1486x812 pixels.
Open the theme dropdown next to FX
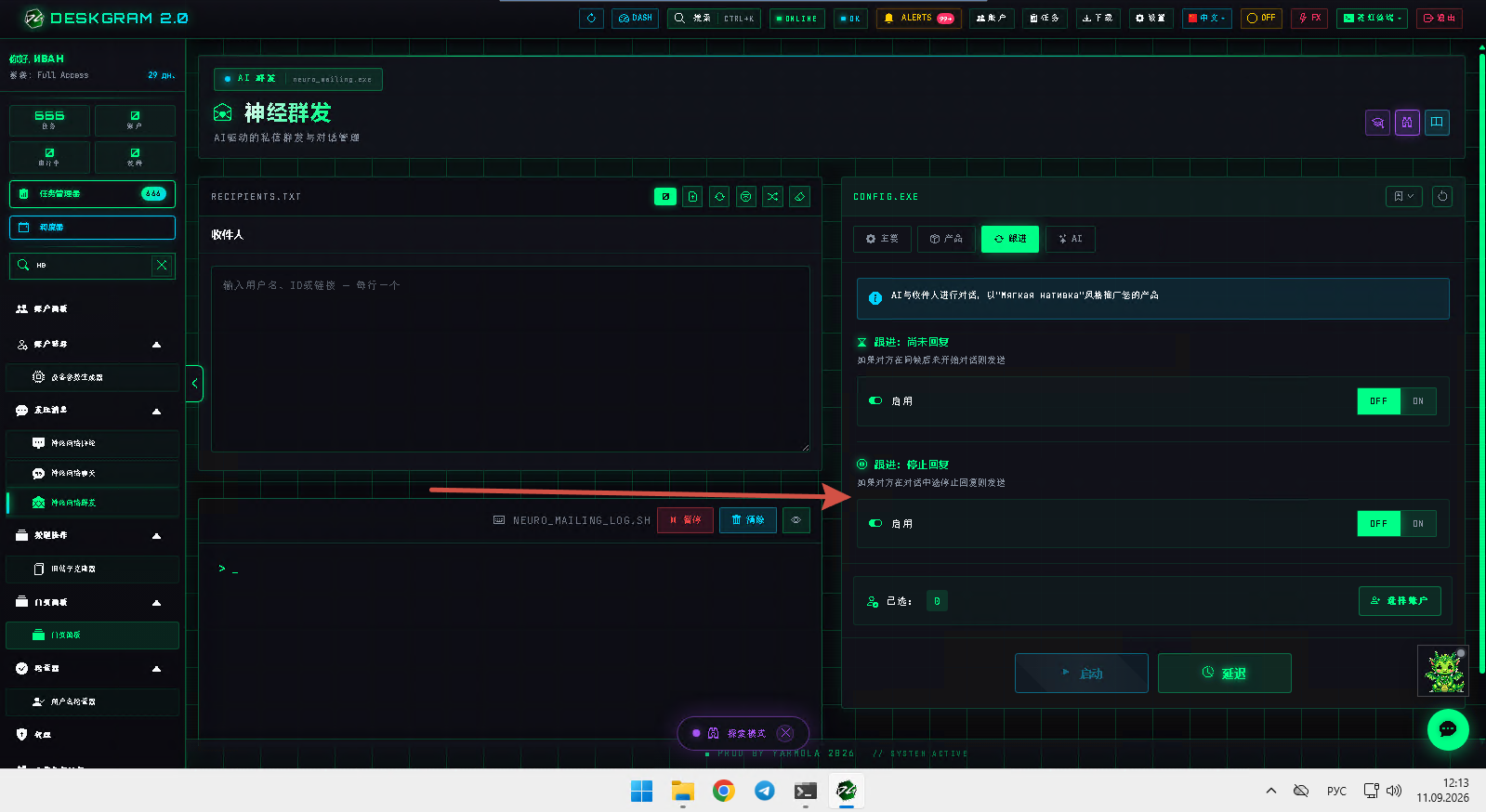pyautogui.click(x=1373, y=18)
